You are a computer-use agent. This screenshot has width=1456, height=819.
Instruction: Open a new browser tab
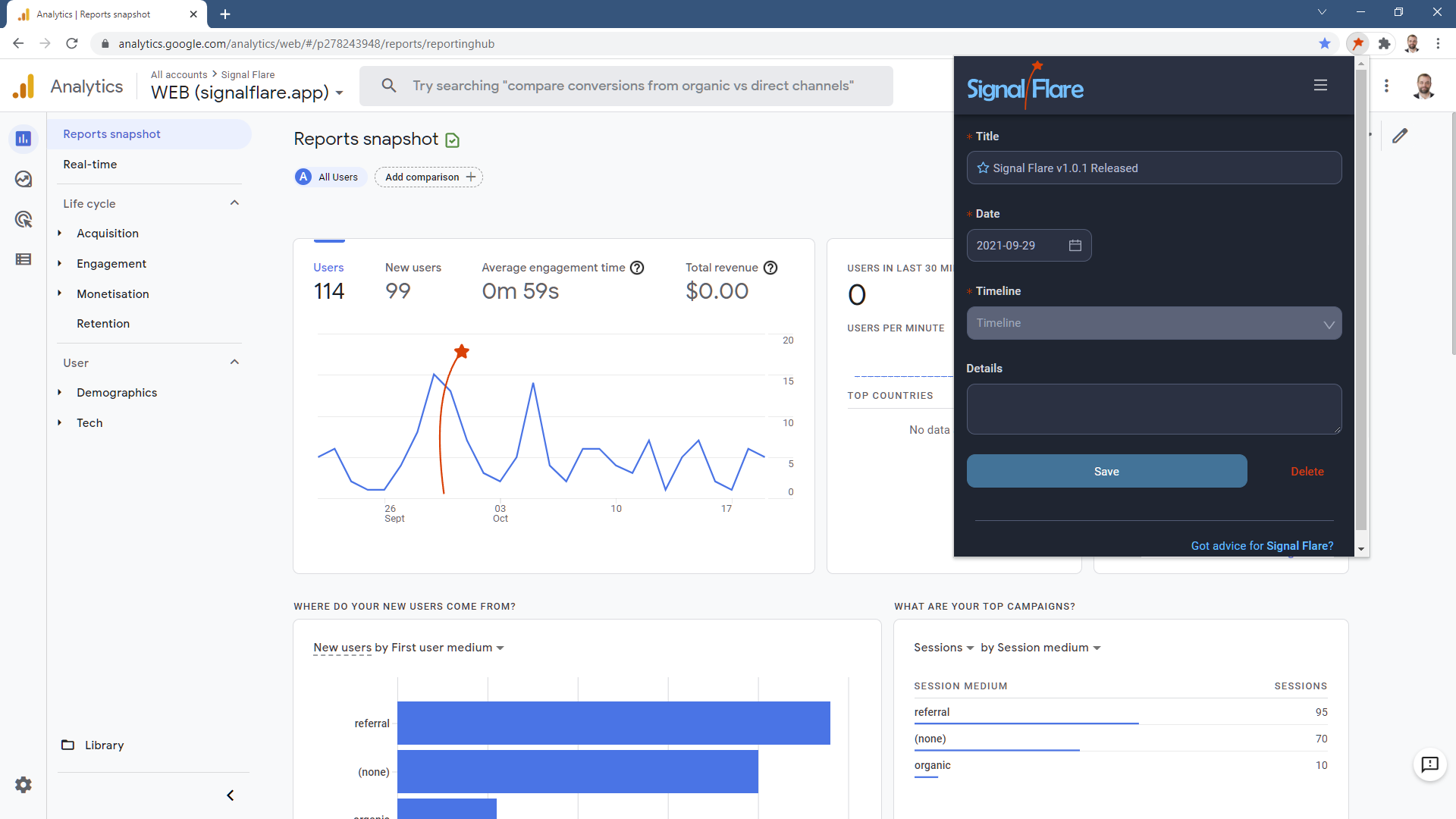click(225, 14)
